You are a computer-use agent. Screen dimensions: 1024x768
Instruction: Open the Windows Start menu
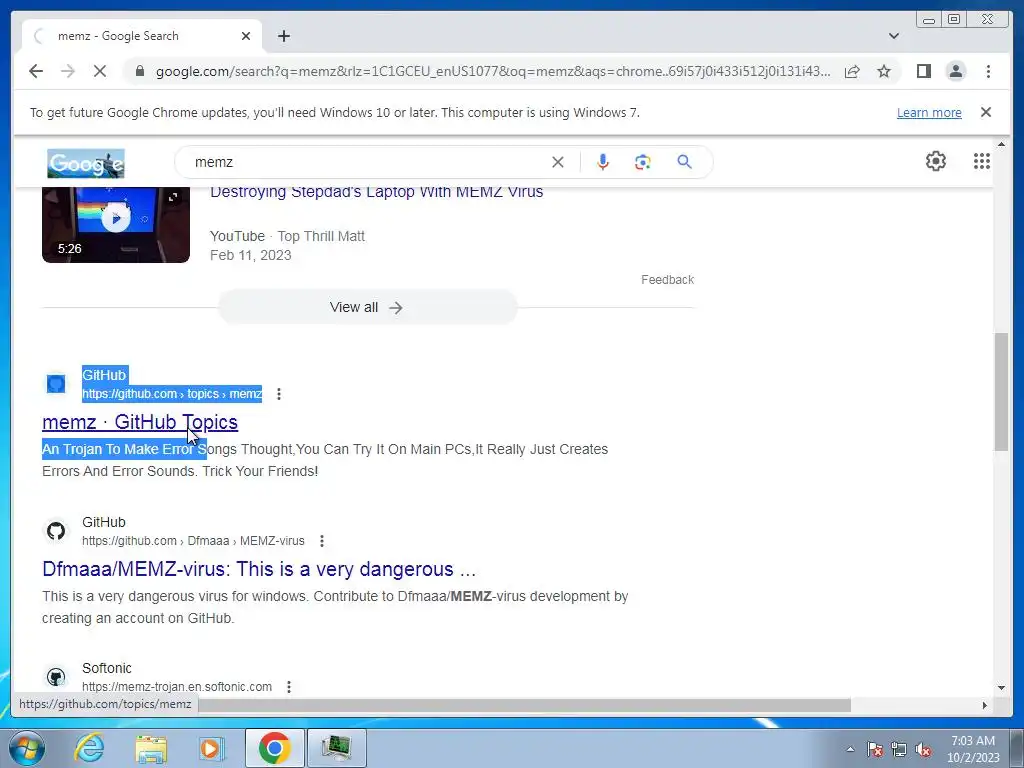pyautogui.click(x=27, y=748)
